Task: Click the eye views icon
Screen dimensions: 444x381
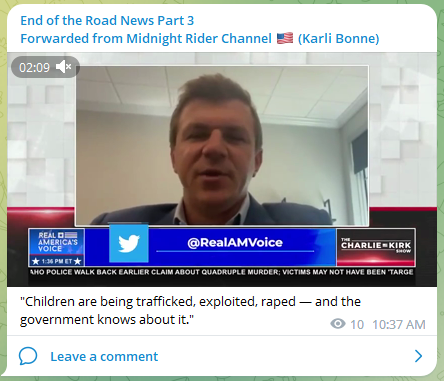Action: pyautogui.click(x=338, y=324)
